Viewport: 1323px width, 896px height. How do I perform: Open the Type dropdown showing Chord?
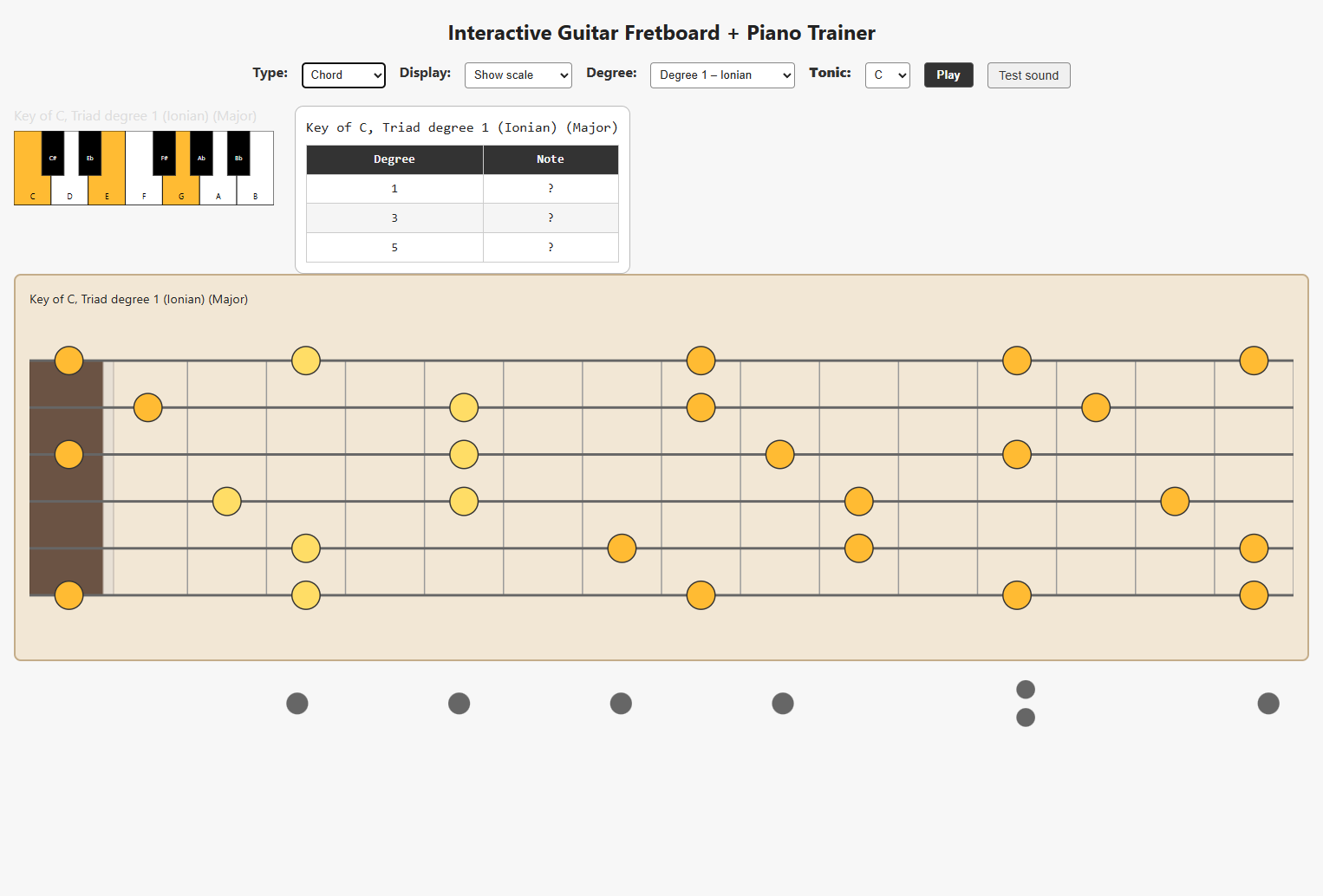(x=343, y=75)
